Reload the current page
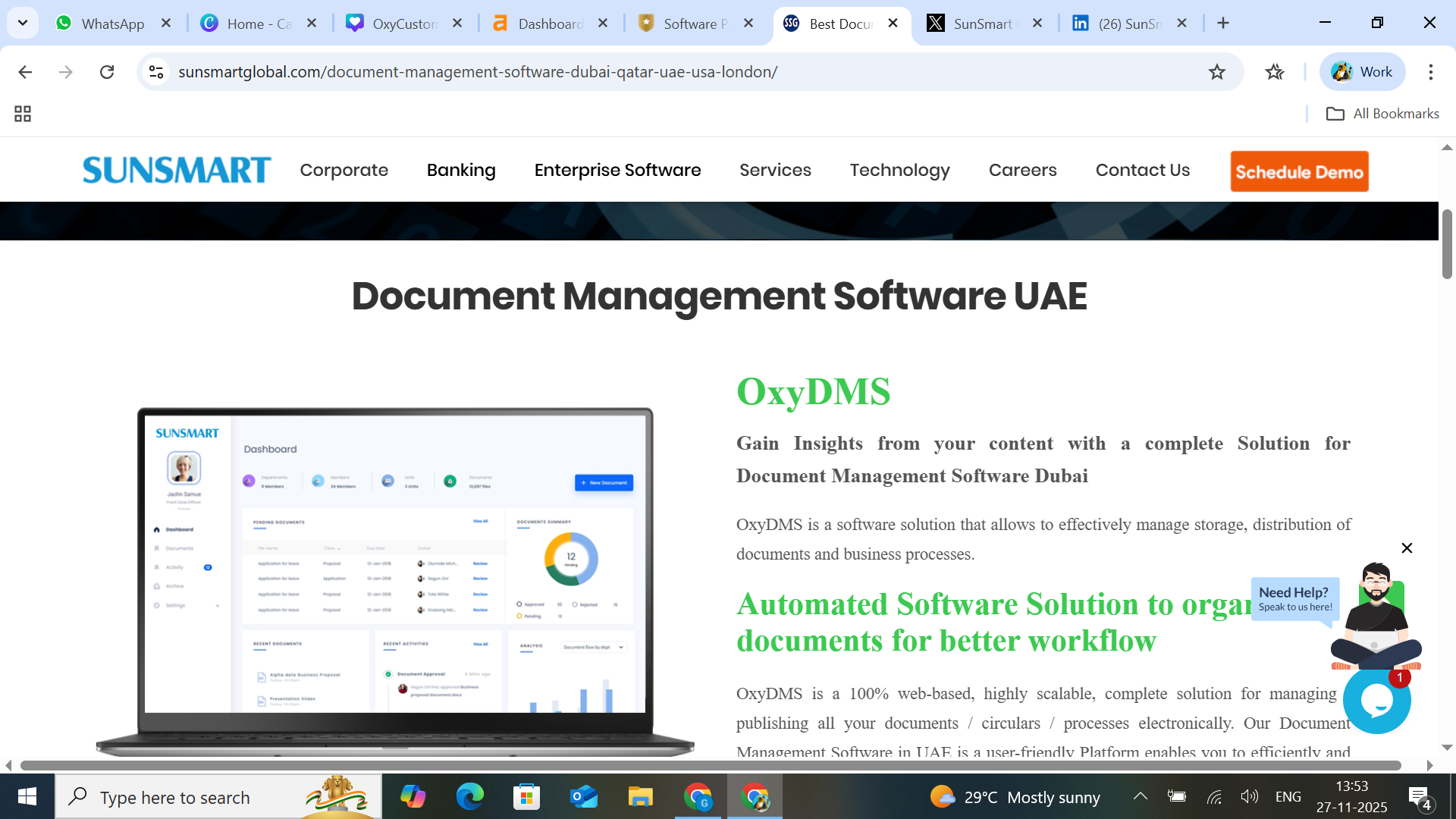The height and width of the screenshot is (819, 1456). [x=107, y=72]
